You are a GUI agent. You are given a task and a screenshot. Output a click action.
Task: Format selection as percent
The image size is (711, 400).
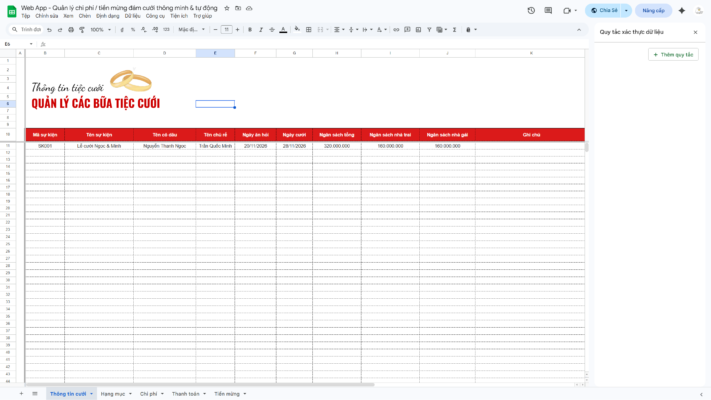[133, 29]
